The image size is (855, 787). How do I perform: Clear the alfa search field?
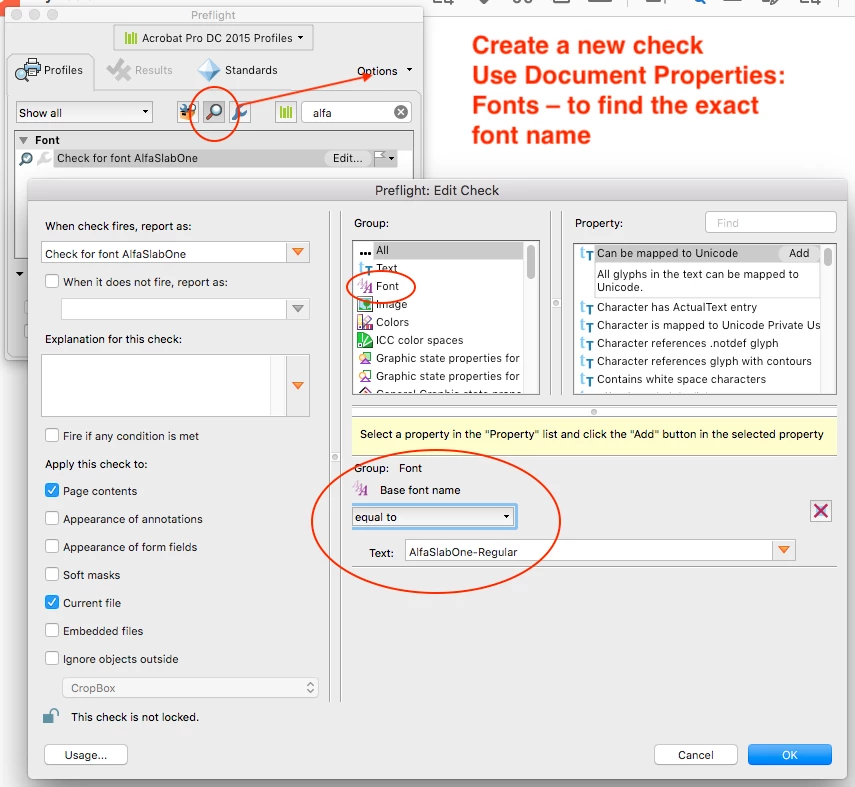pyautogui.click(x=401, y=112)
